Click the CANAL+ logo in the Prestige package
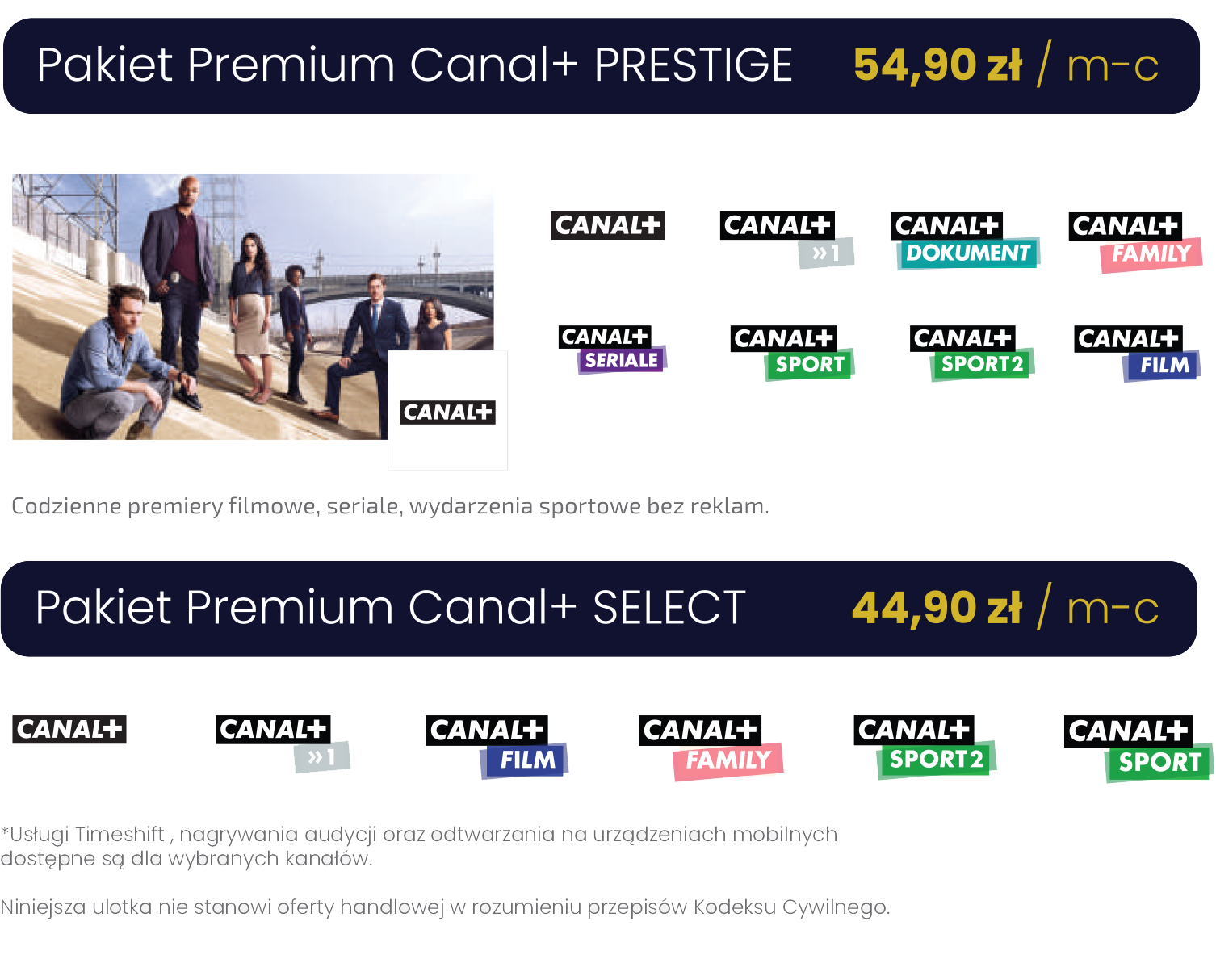This screenshot has height=980, width=1216. click(x=608, y=225)
